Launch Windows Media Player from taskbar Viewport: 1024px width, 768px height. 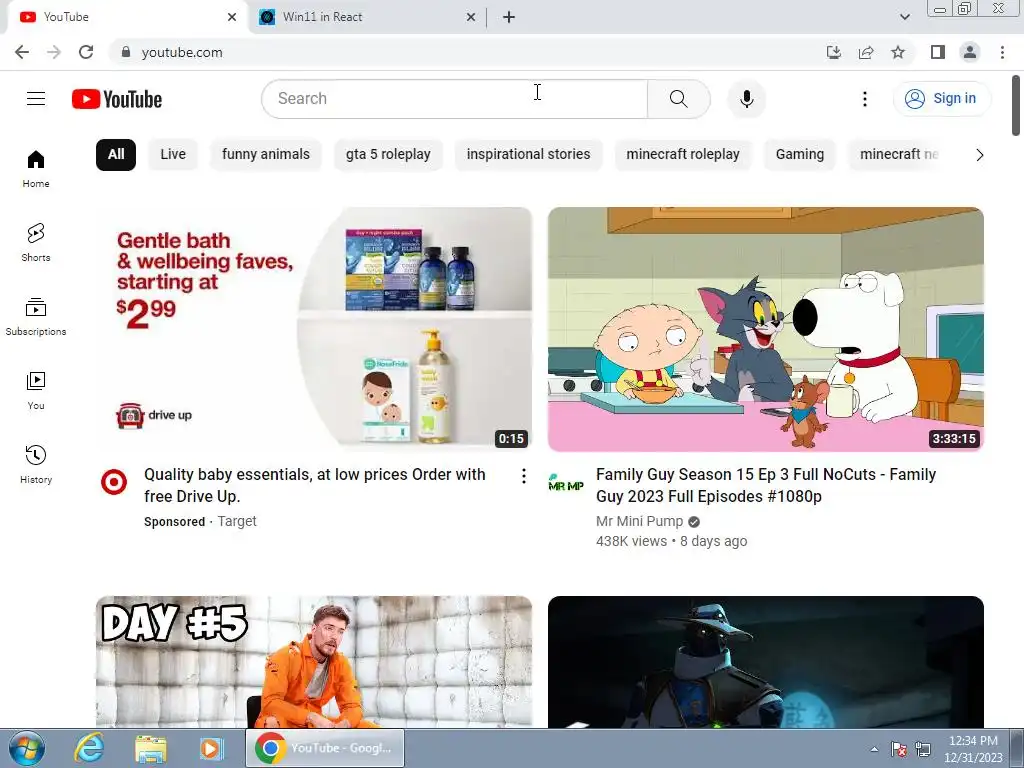[211, 748]
